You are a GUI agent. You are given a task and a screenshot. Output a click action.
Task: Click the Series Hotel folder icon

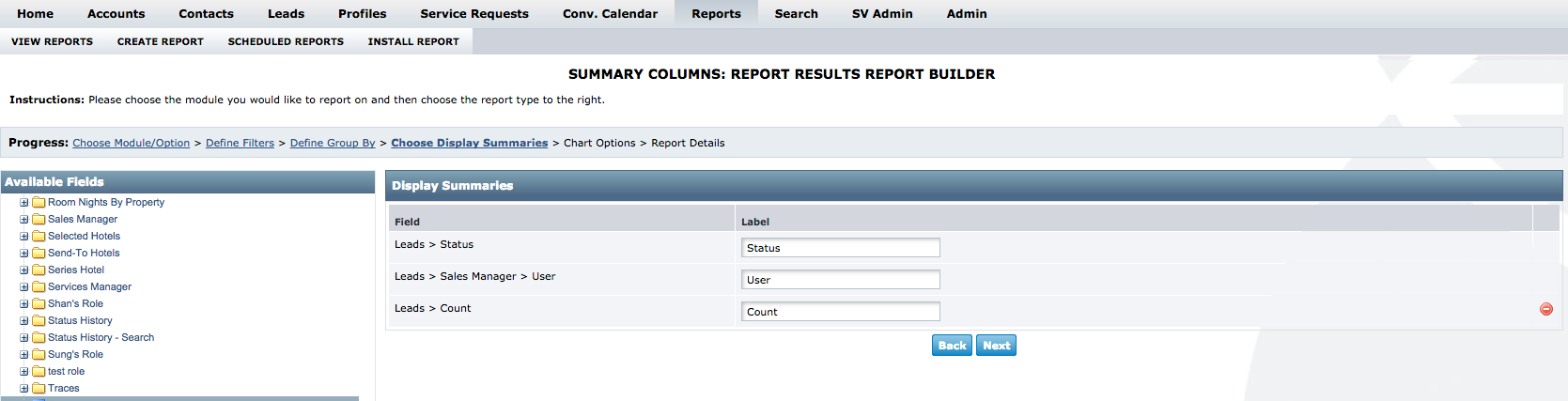39,270
